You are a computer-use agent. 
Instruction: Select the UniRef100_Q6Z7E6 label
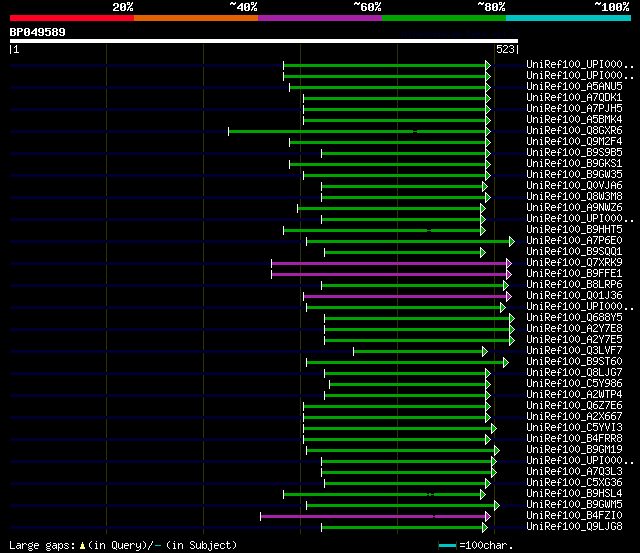point(574,406)
